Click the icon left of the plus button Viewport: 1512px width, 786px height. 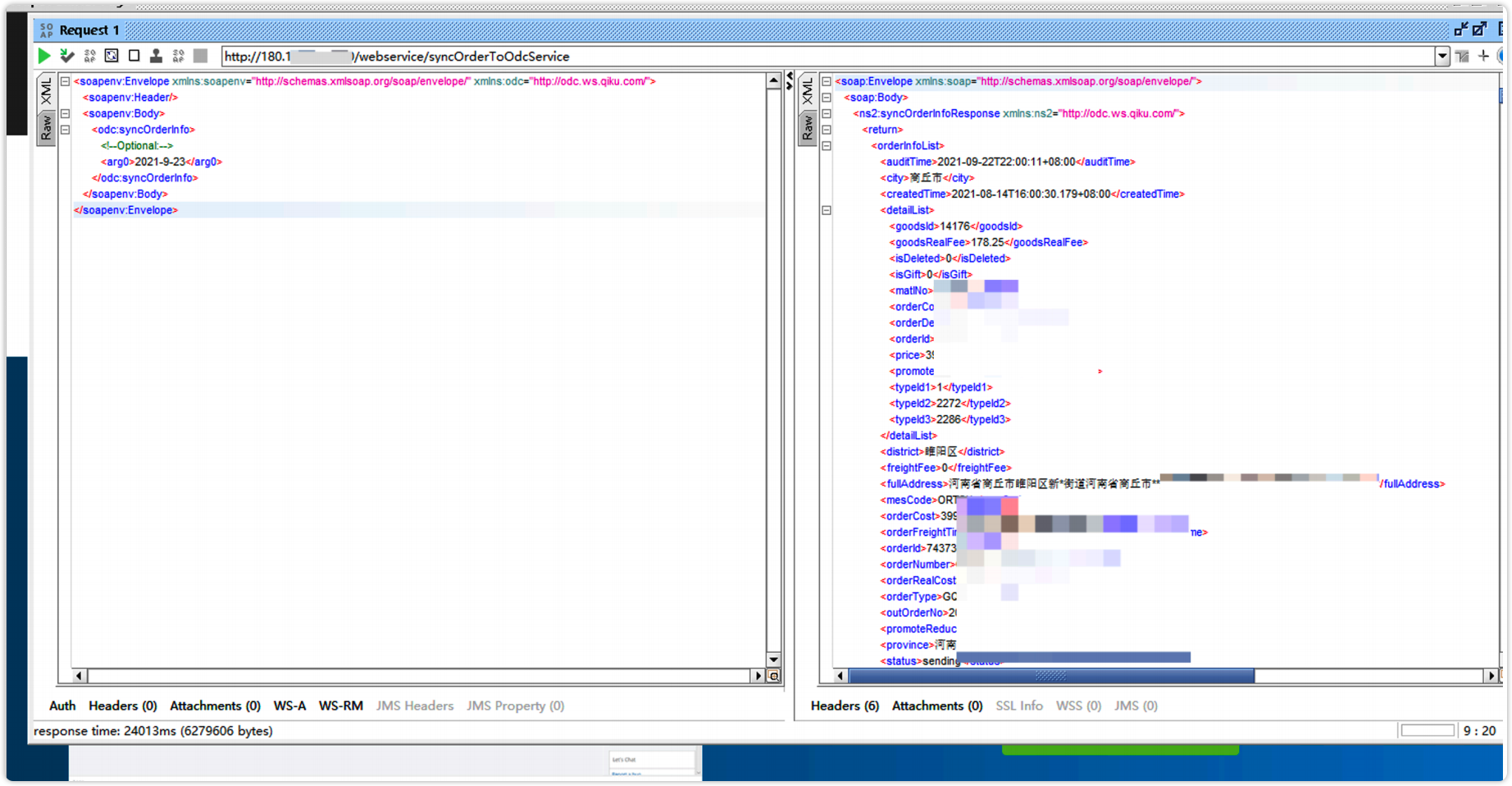point(1463,56)
